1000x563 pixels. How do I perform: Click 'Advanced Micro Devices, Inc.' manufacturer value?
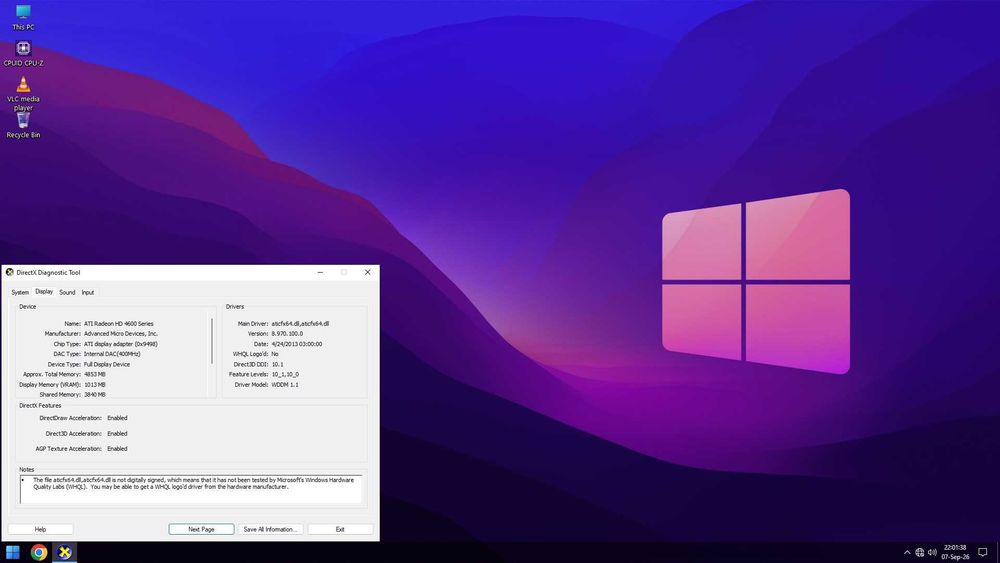tap(121, 333)
